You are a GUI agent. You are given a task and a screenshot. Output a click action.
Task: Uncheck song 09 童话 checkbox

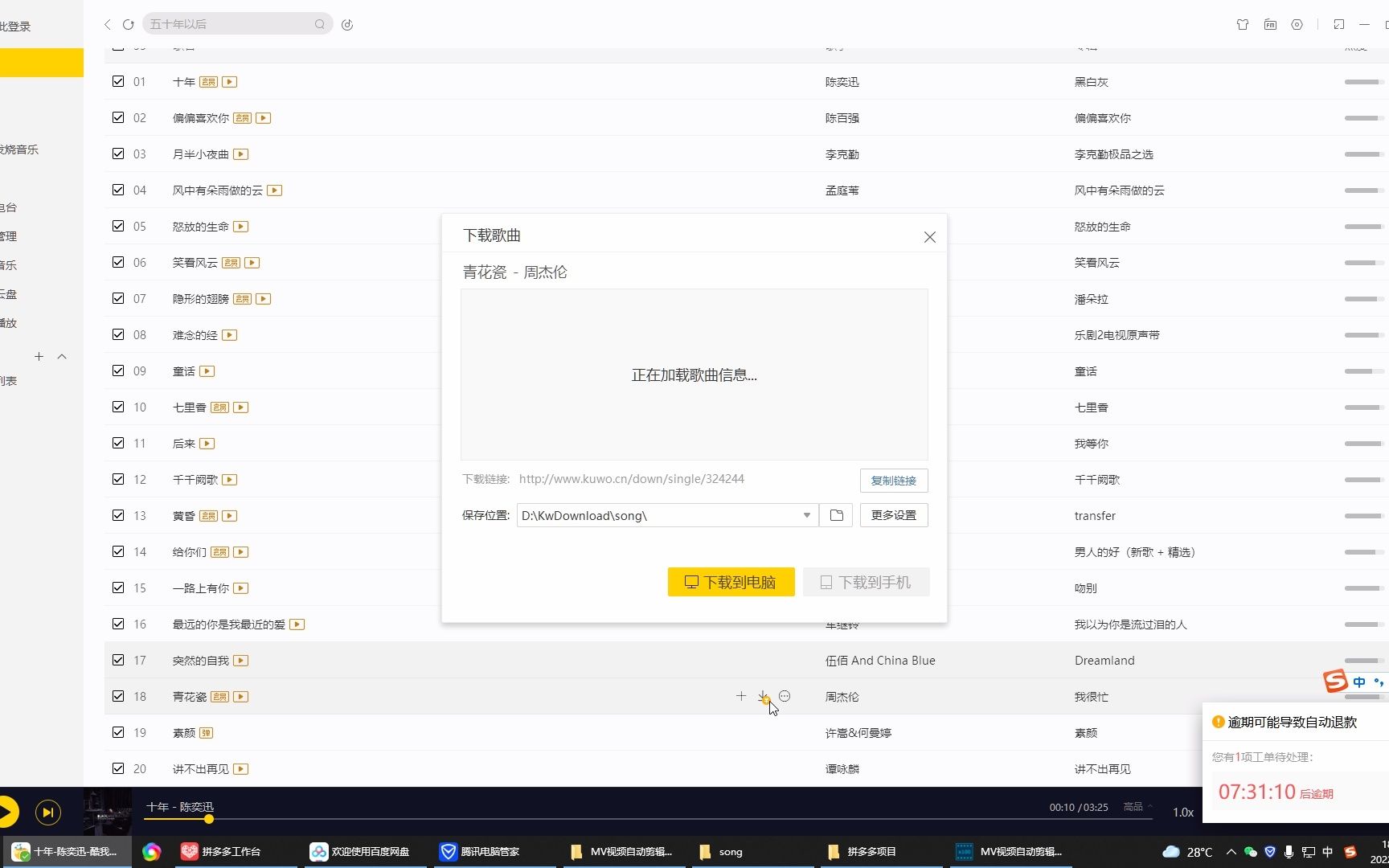tap(118, 371)
